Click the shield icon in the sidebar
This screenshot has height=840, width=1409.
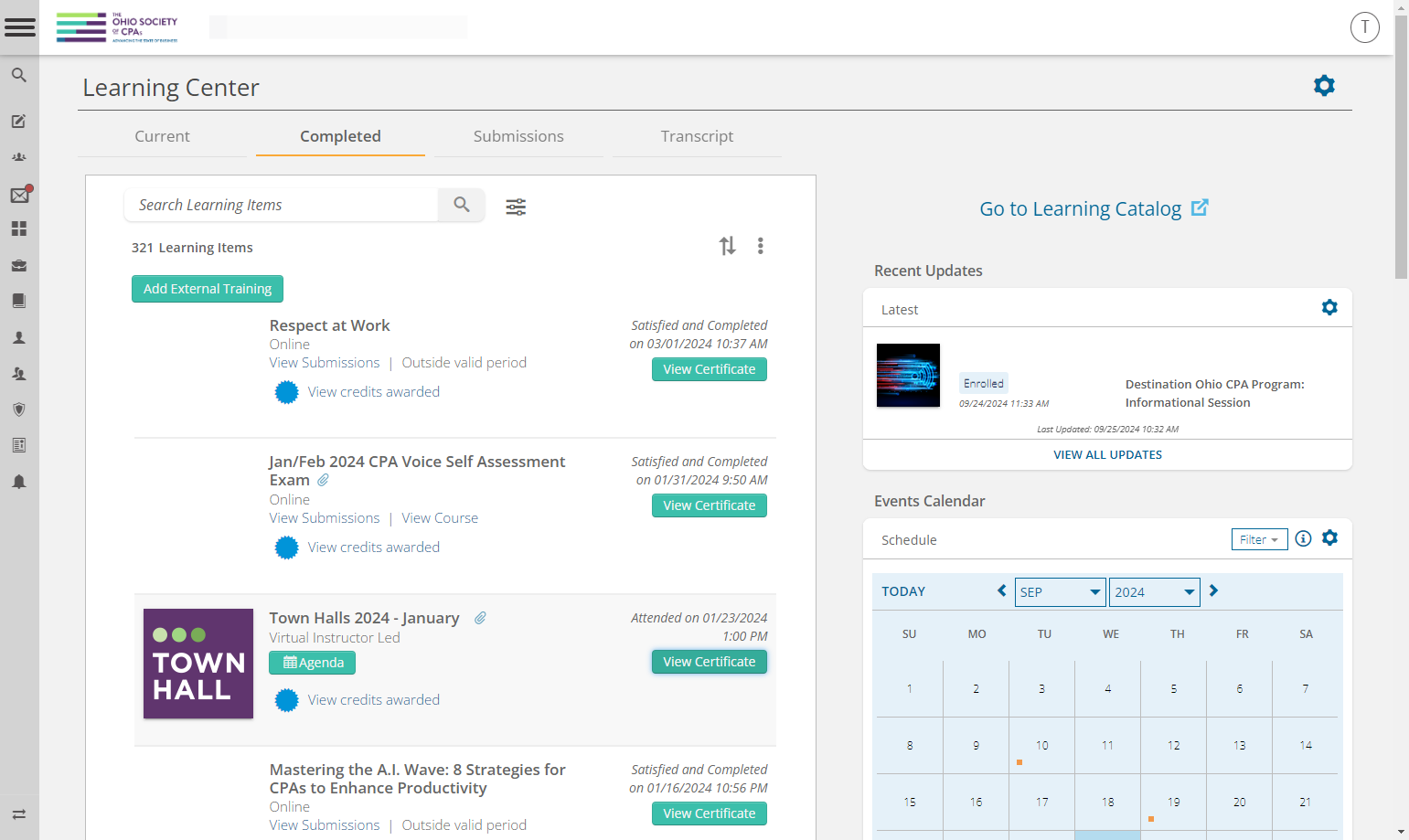18,409
